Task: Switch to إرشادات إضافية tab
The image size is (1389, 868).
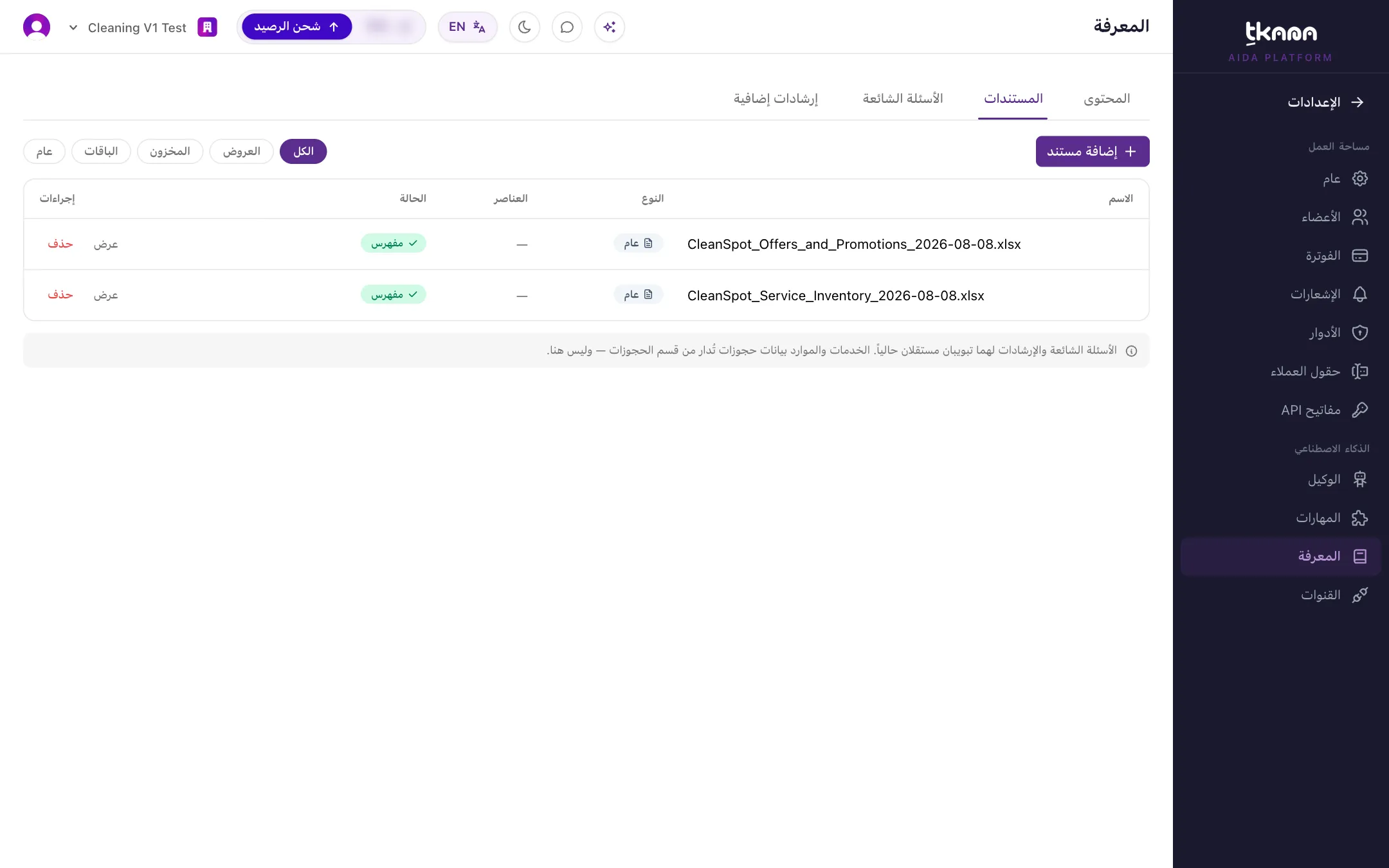Action: click(x=776, y=99)
